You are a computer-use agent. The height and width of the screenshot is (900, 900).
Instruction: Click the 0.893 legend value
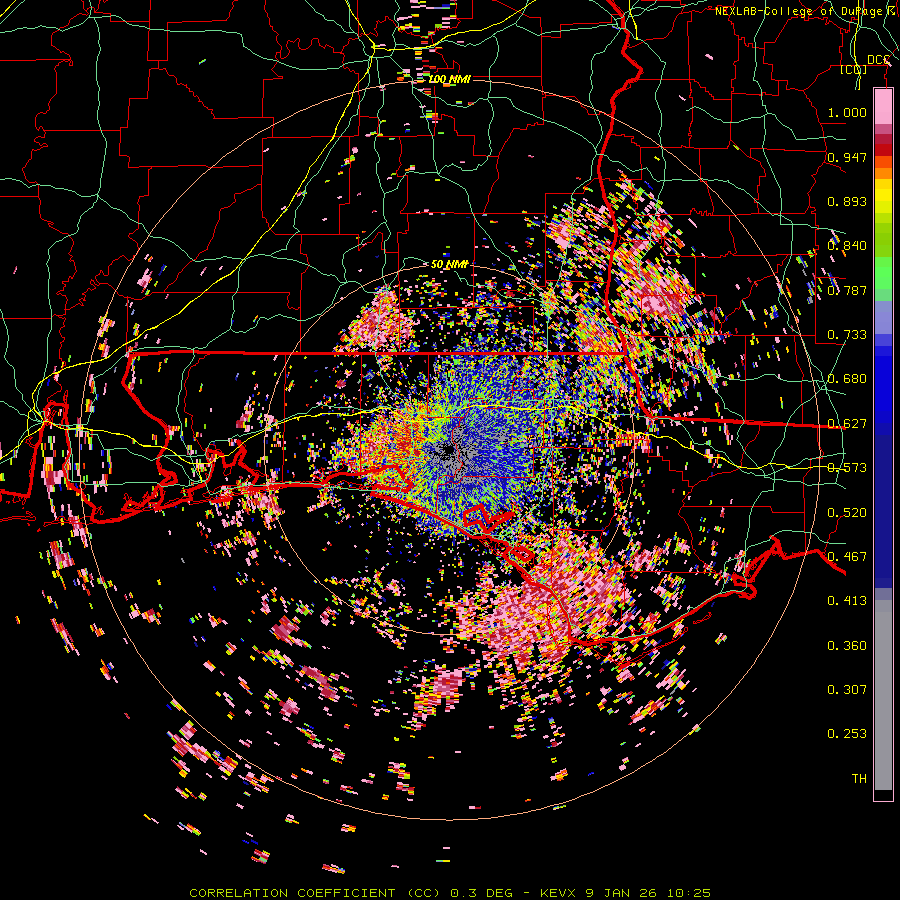coord(847,201)
